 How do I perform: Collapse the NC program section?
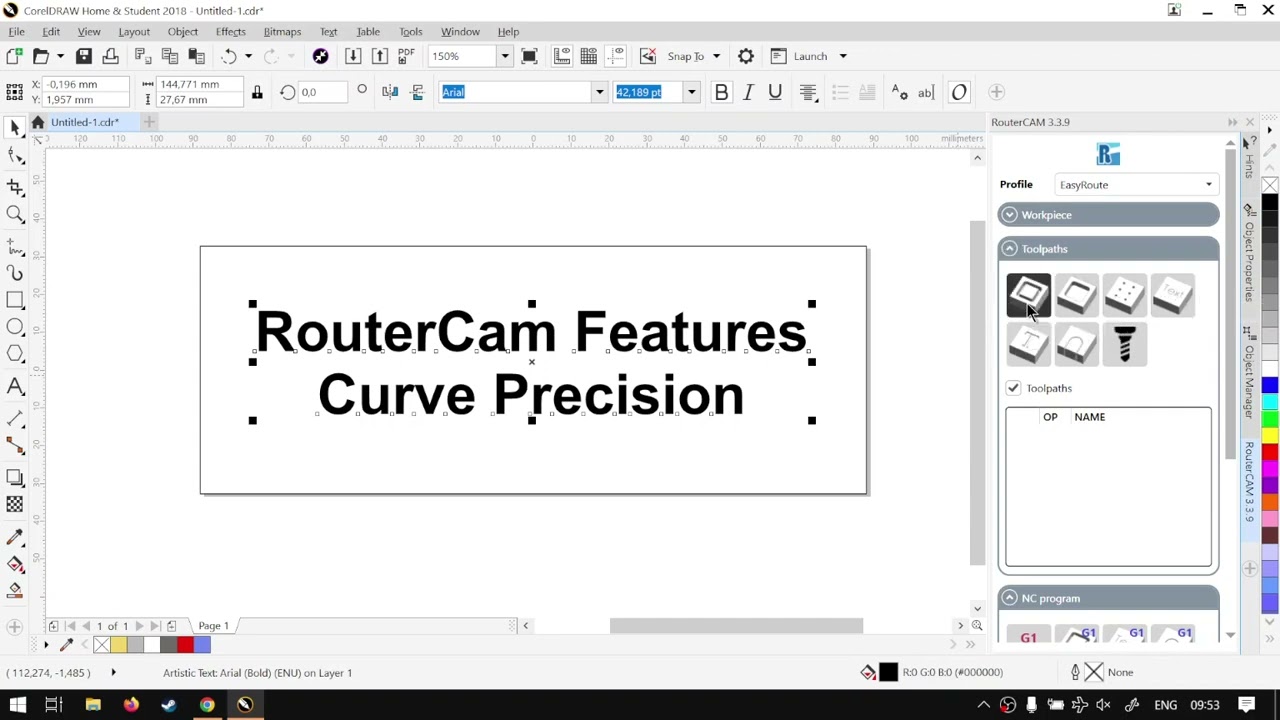(1108, 598)
